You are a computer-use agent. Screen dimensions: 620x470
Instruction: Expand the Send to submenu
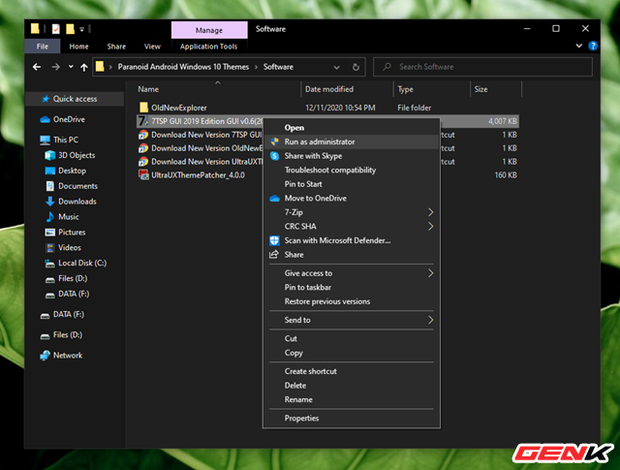click(x=431, y=320)
